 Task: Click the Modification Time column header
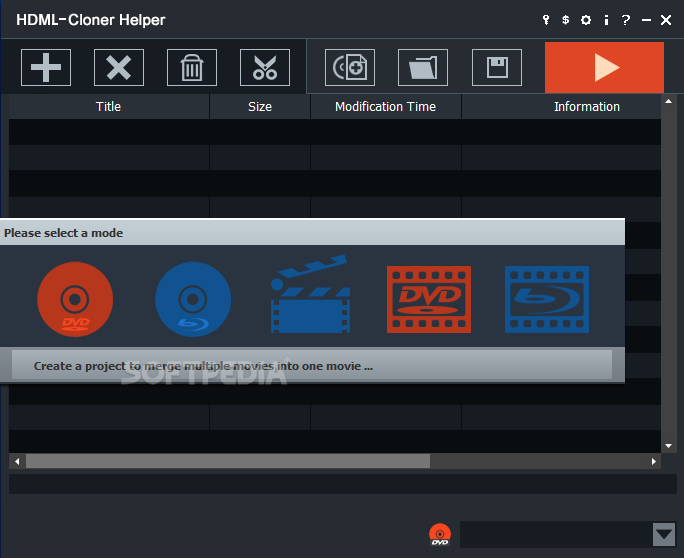tap(386, 106)
